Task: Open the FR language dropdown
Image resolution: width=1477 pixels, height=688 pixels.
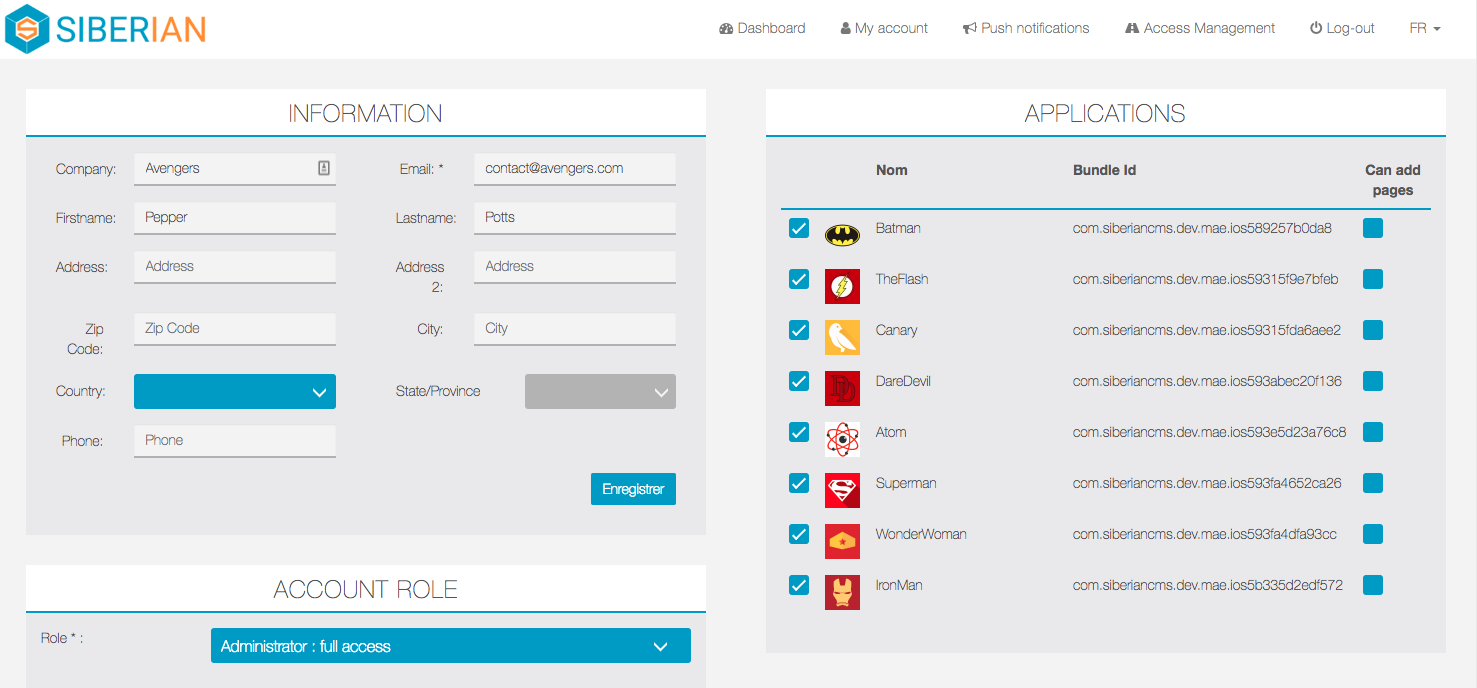Action: pyautogui.click(x=1424, y=28)
